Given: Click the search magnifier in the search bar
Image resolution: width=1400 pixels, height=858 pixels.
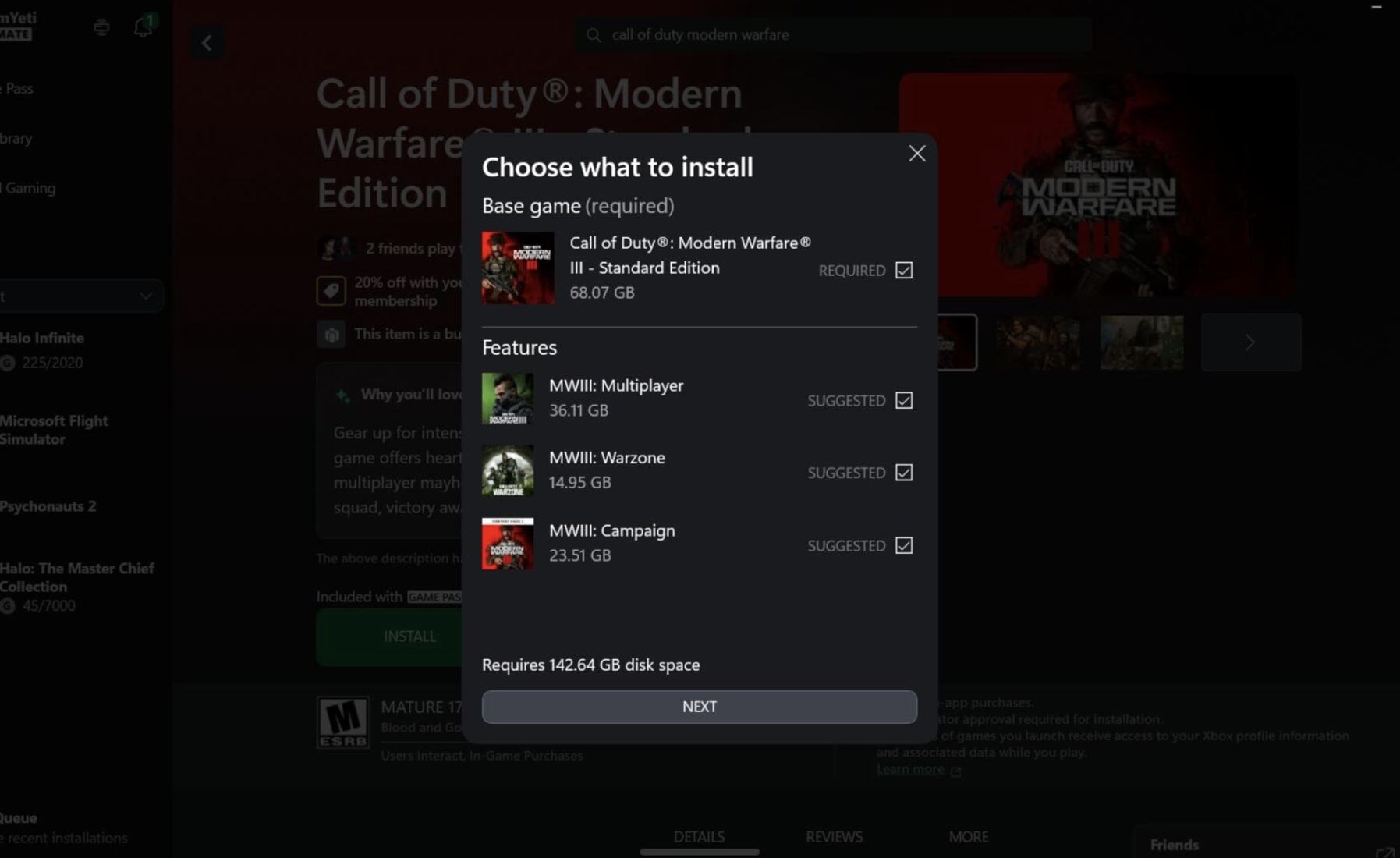Looking at the screenshot, I should (x=594, y=35).
